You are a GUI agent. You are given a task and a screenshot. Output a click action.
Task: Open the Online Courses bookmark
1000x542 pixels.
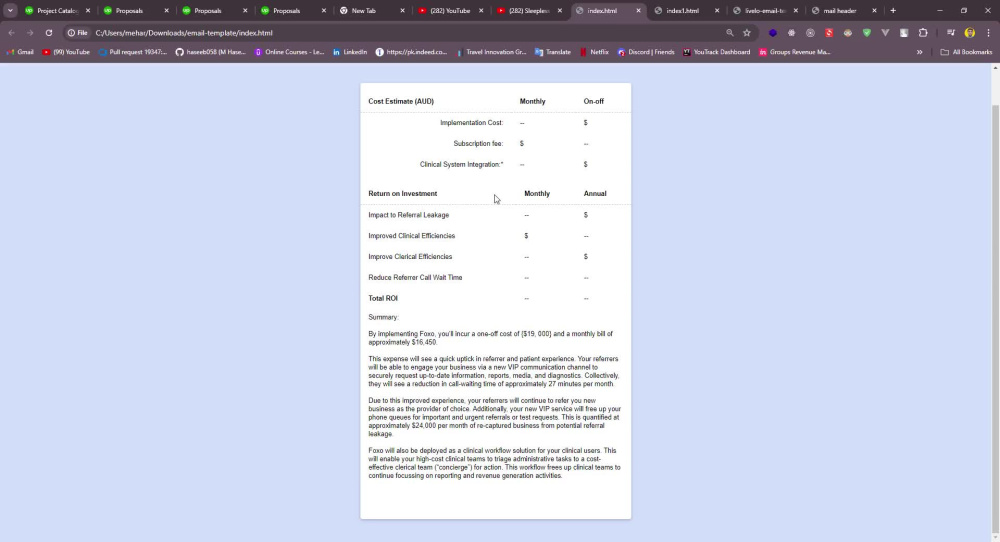290,52
